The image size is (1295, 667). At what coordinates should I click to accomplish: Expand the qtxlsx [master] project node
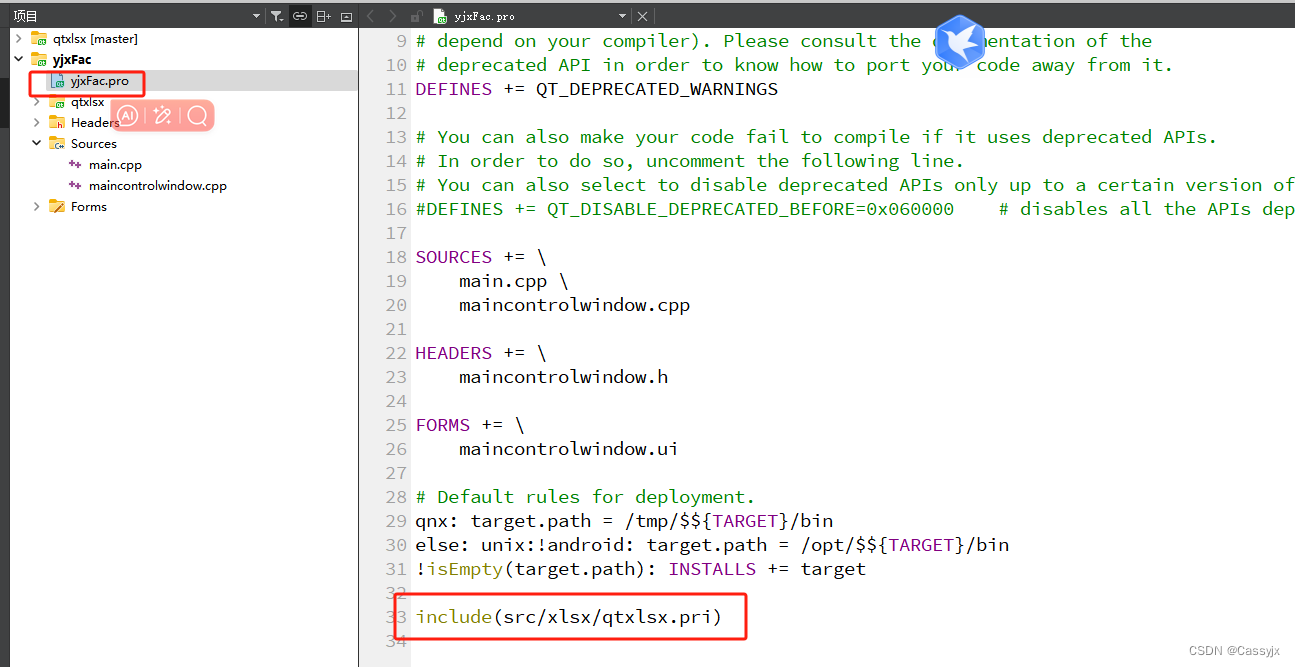click(x=18, y=38)
